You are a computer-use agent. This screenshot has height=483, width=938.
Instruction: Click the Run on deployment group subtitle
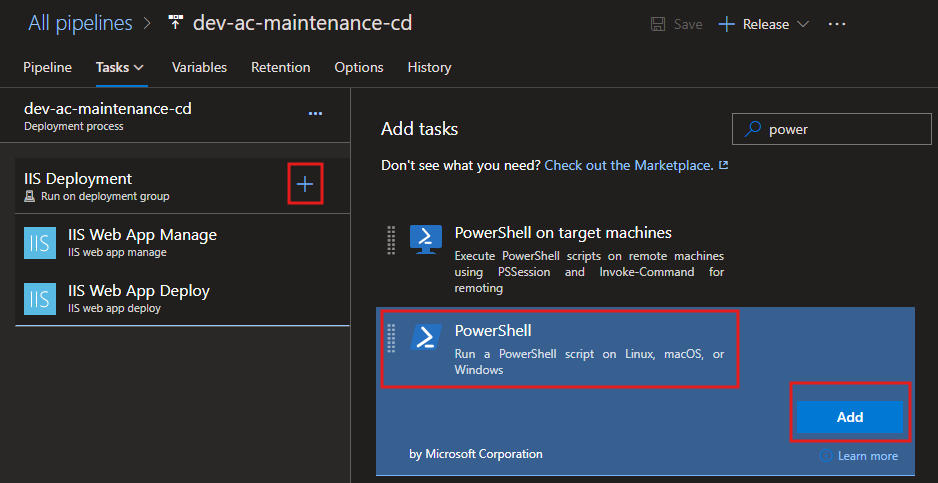(105, 196)
